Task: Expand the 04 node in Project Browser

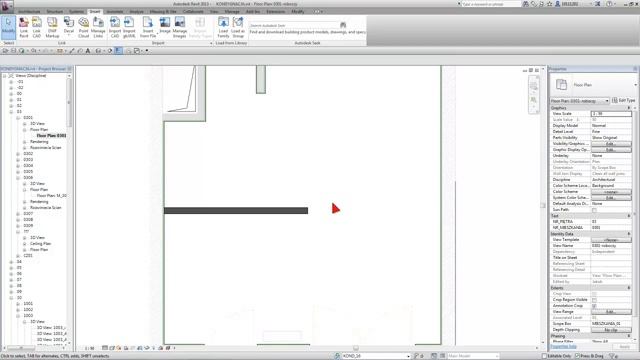Action: (11, 262)
